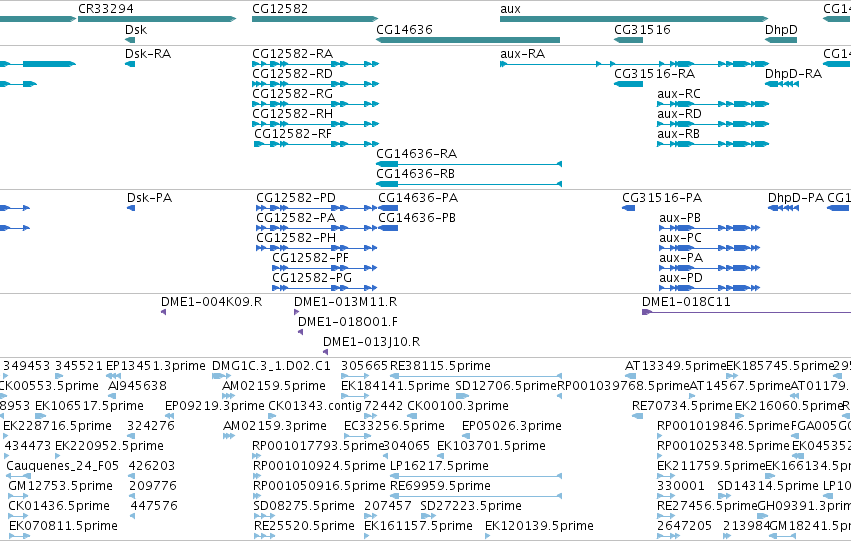851x541 pixels.
Task: Select the DME1-013J10.R feature
Action: point(371,342)
